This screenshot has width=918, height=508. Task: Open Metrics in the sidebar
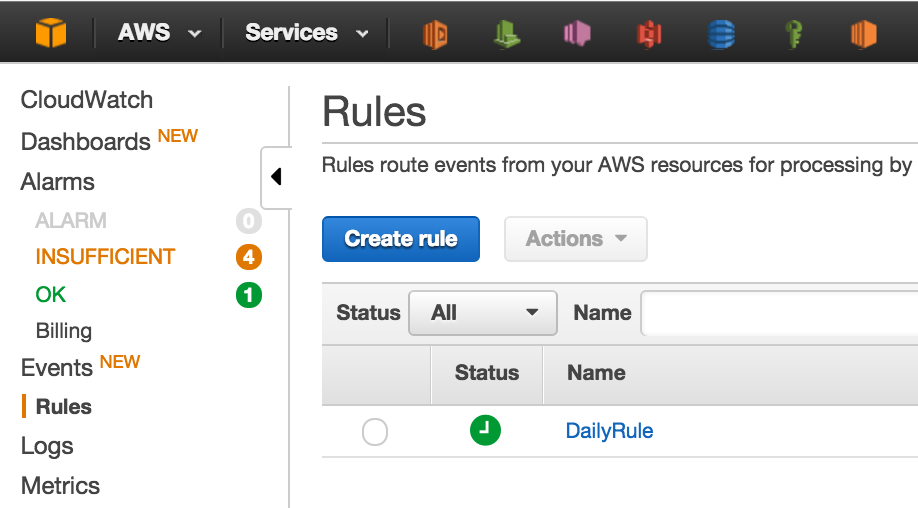click(60, 486)
